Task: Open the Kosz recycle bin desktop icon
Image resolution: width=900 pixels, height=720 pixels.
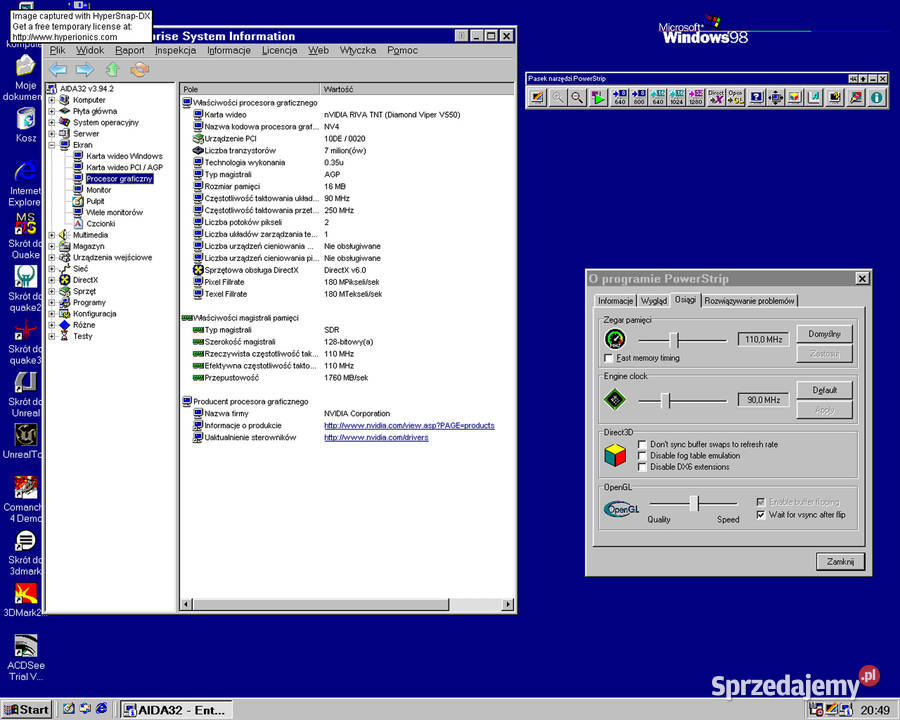Action: coord(26,125)
